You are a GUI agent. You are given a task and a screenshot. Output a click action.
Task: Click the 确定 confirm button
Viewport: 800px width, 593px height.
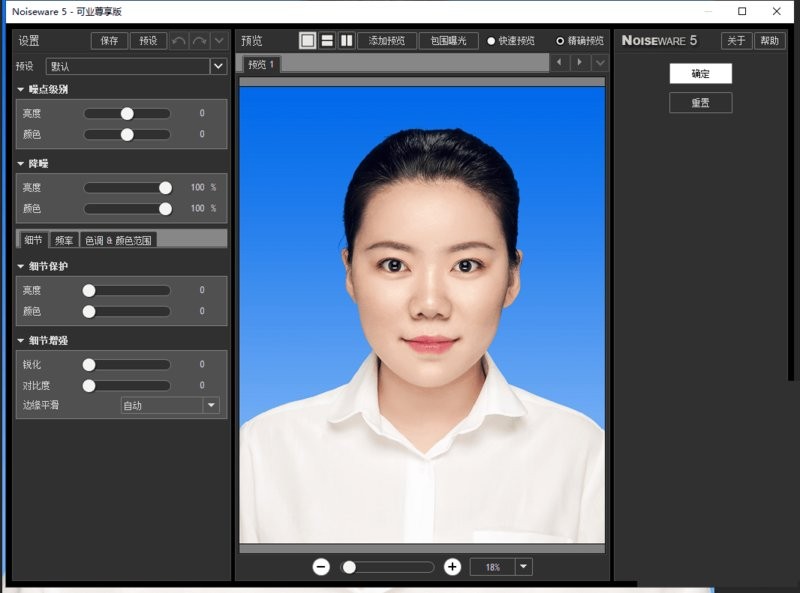(x=700, y=74)
